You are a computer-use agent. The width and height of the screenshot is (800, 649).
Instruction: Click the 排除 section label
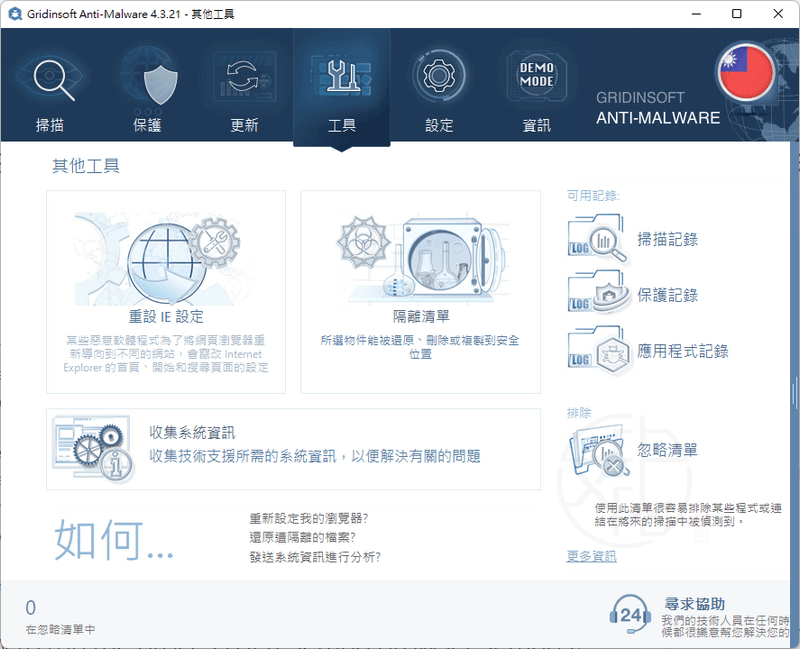click(579, 413)
